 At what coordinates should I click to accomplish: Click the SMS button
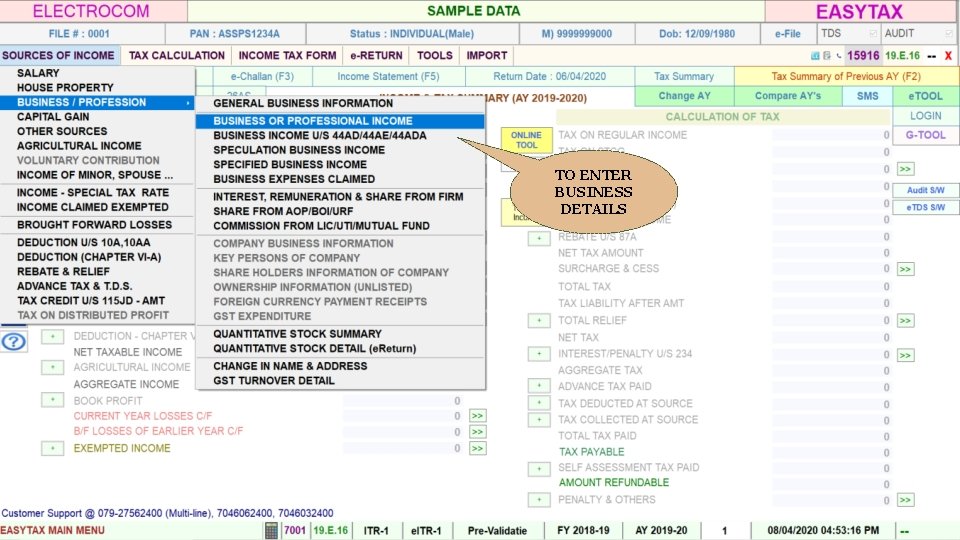(867, 96)
